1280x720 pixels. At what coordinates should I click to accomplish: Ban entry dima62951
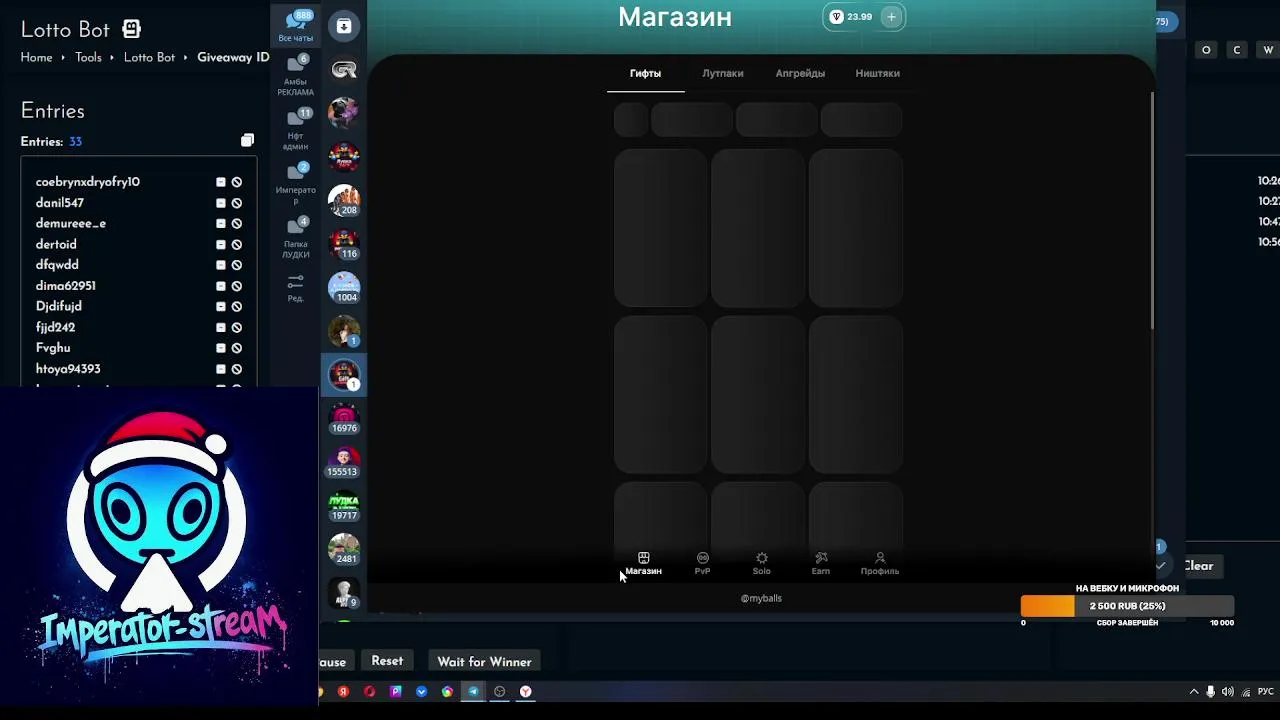click(237, 286)
